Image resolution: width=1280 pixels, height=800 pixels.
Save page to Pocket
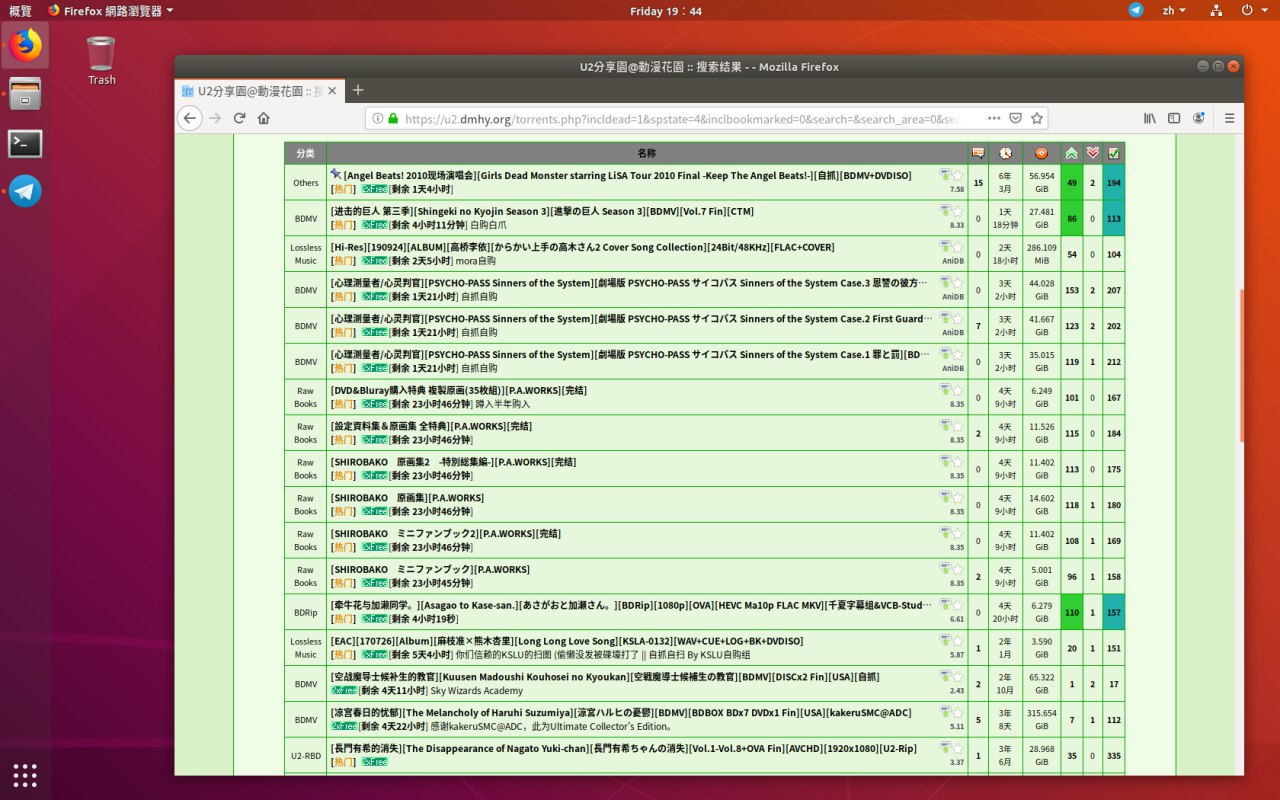[1015, 118]
